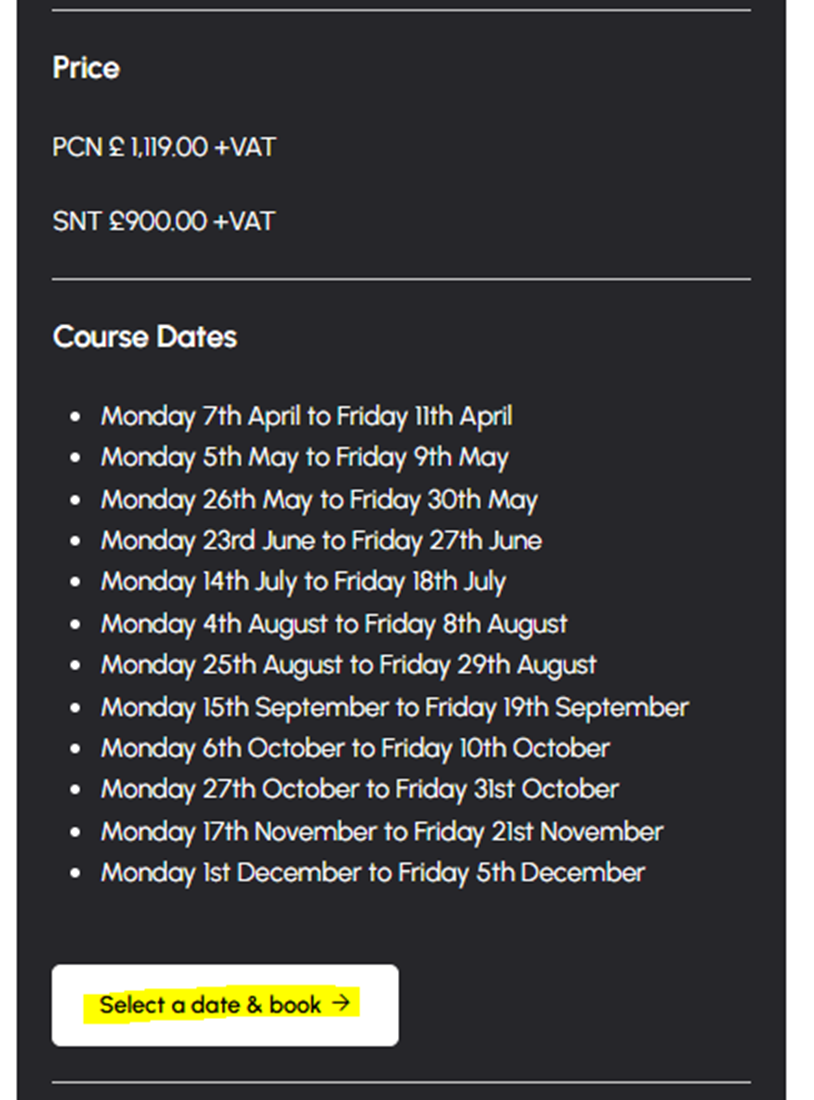Viewport: 814px width, 1100px height.
Task: Pick the Monday 27th October course date
Action: 360,789
